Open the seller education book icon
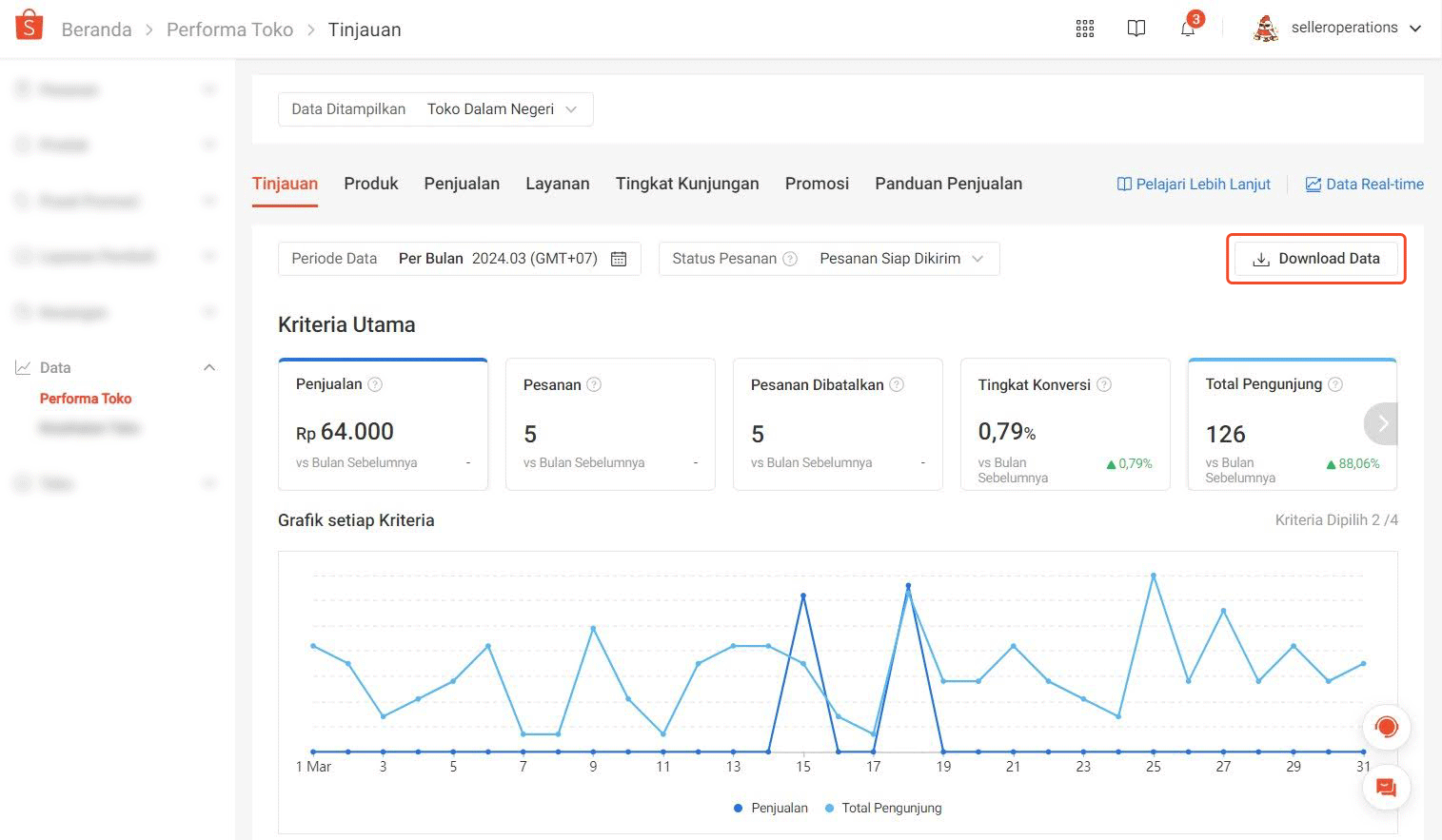This screenshot has height=840, width=1442. click(1136, 29)
